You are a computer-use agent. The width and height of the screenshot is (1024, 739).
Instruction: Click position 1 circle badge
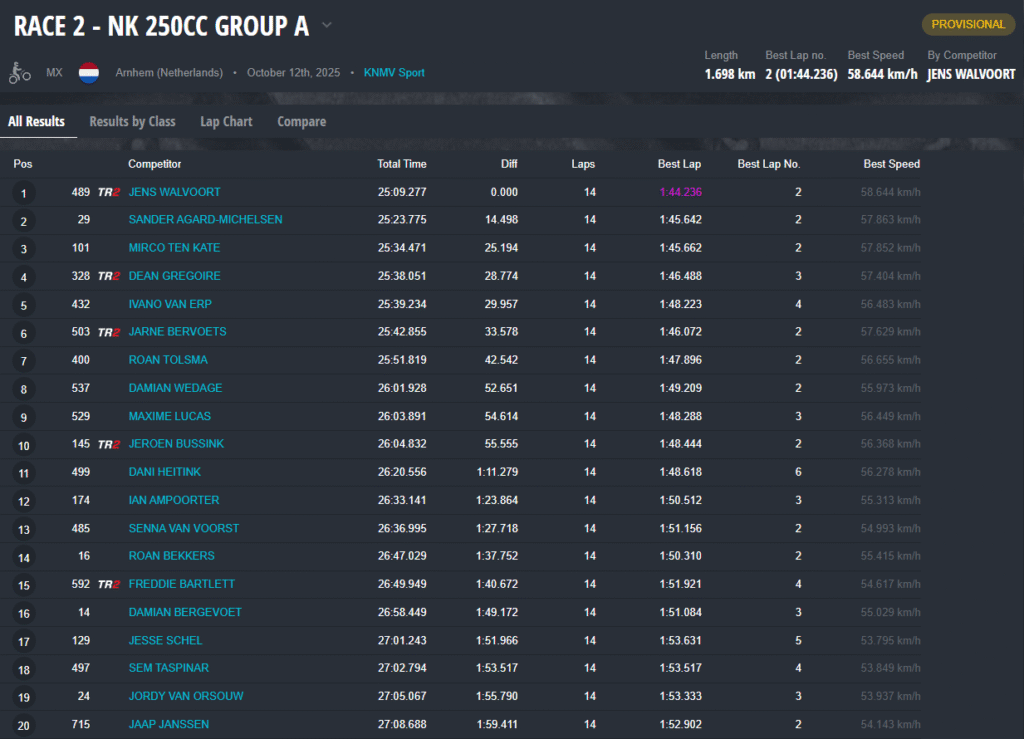(23, 193)
